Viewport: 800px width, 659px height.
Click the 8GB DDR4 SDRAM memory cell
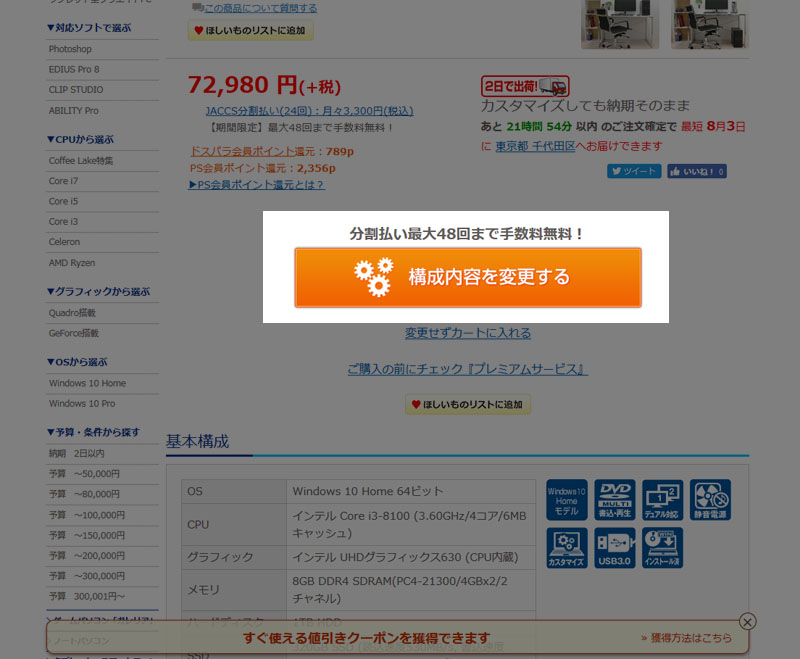click(x=411, y=590)
